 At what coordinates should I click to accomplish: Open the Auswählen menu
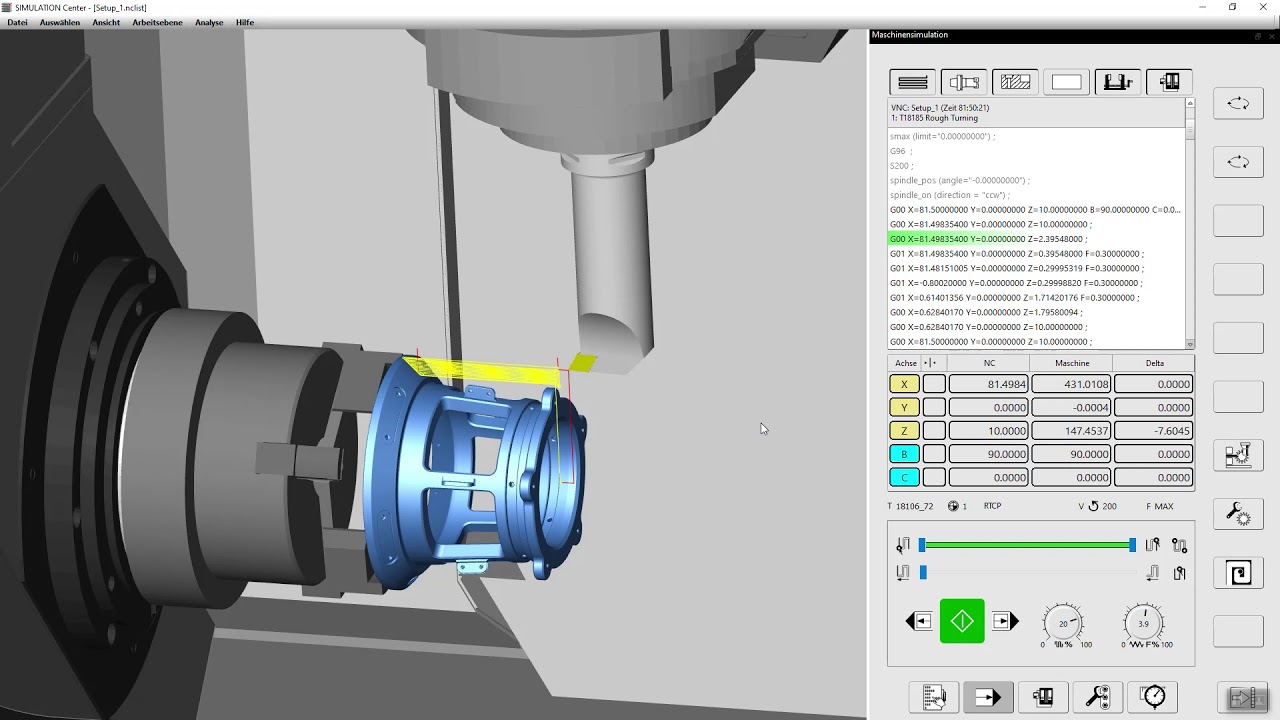(x=60, y=22)
